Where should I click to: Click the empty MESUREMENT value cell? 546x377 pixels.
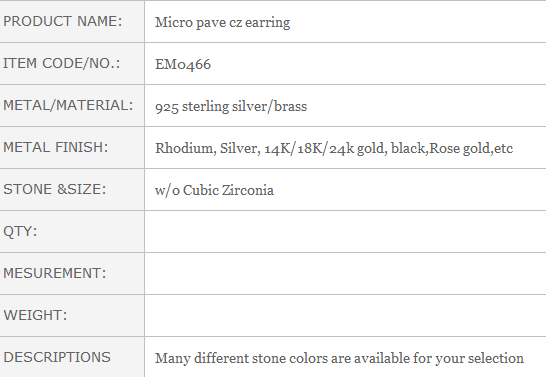(x=345, y=274)
